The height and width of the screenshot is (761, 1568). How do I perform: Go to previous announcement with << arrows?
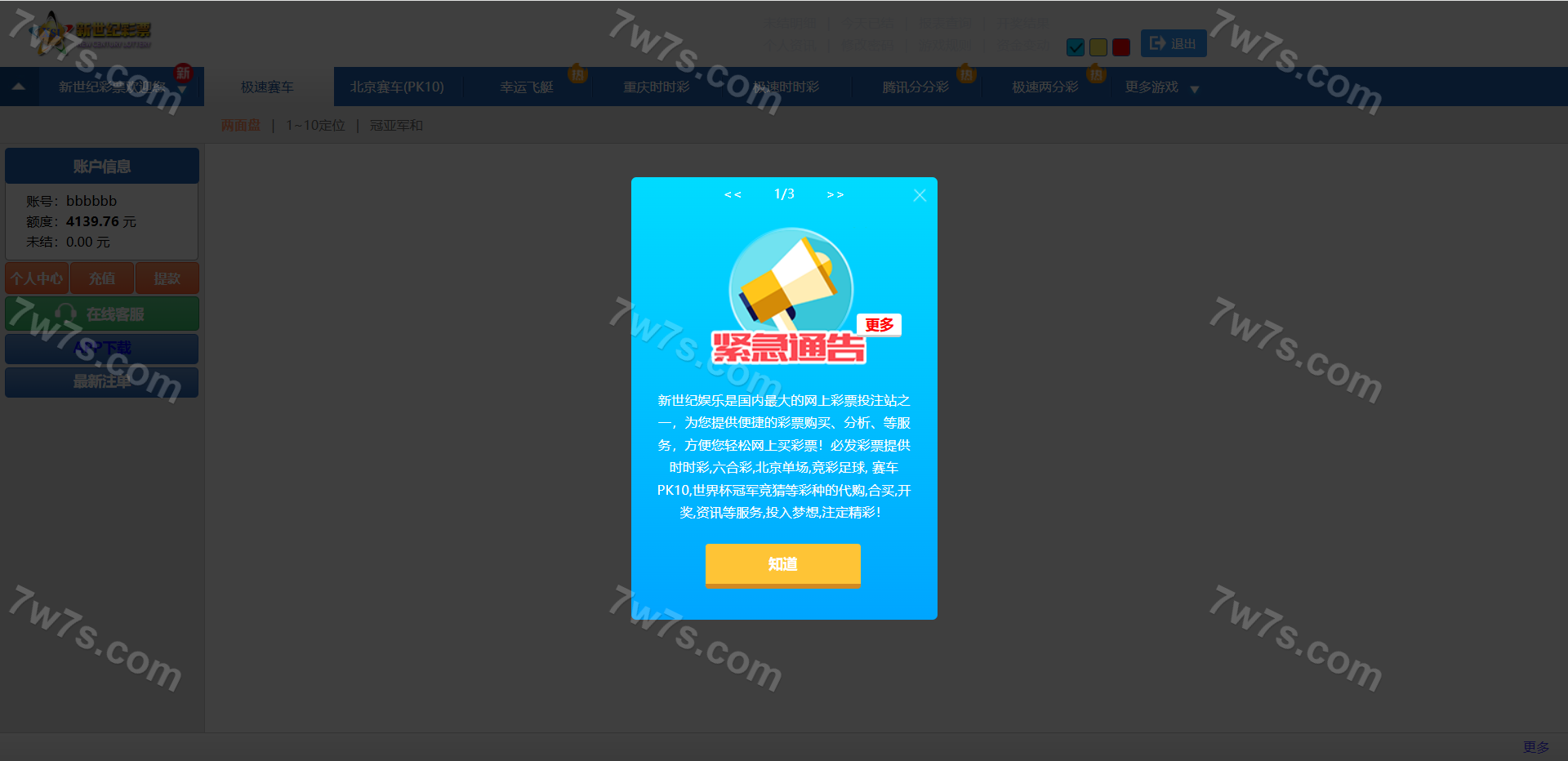click(733, 194)
